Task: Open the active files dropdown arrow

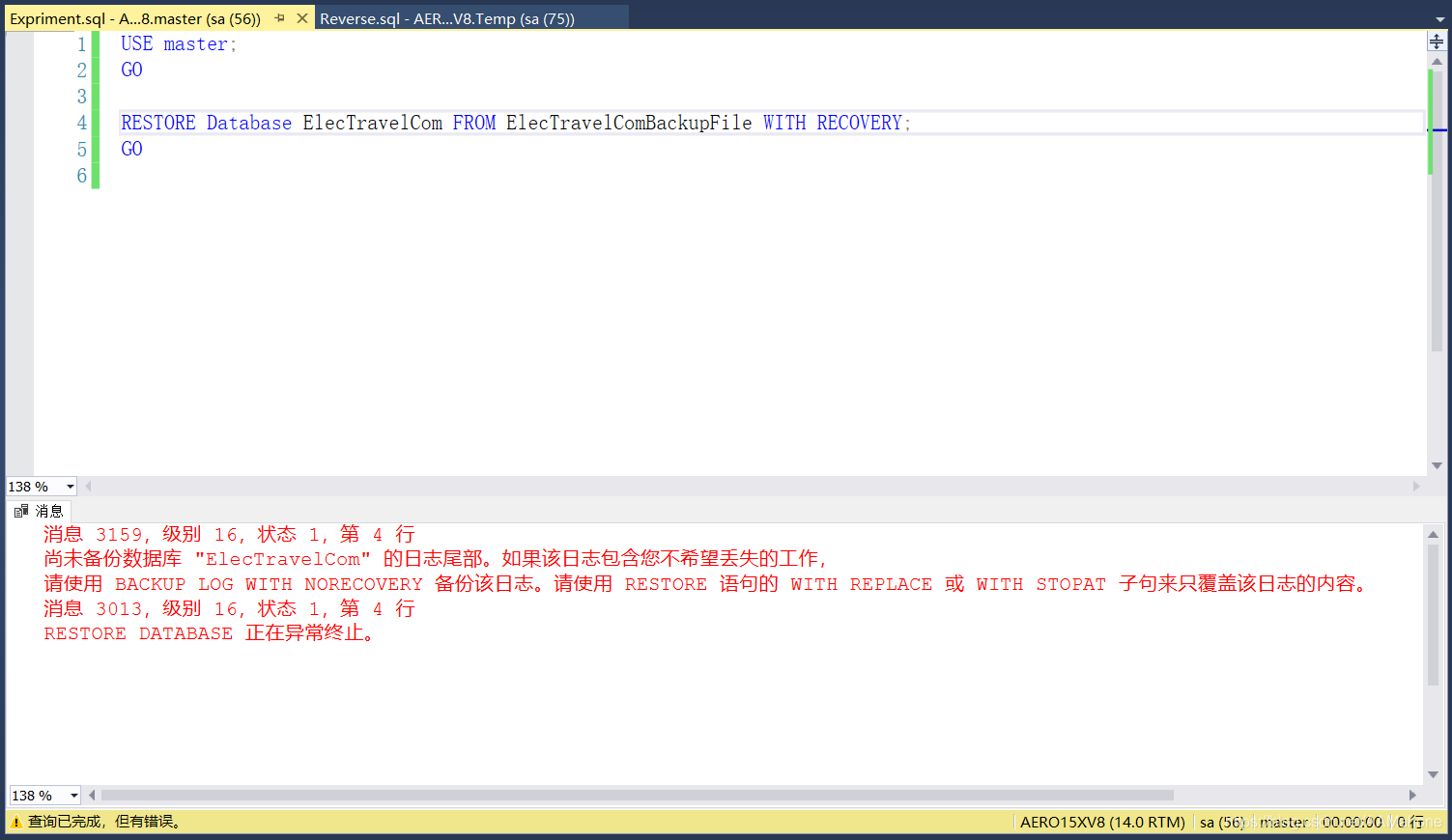Action: pos(1440,18)
